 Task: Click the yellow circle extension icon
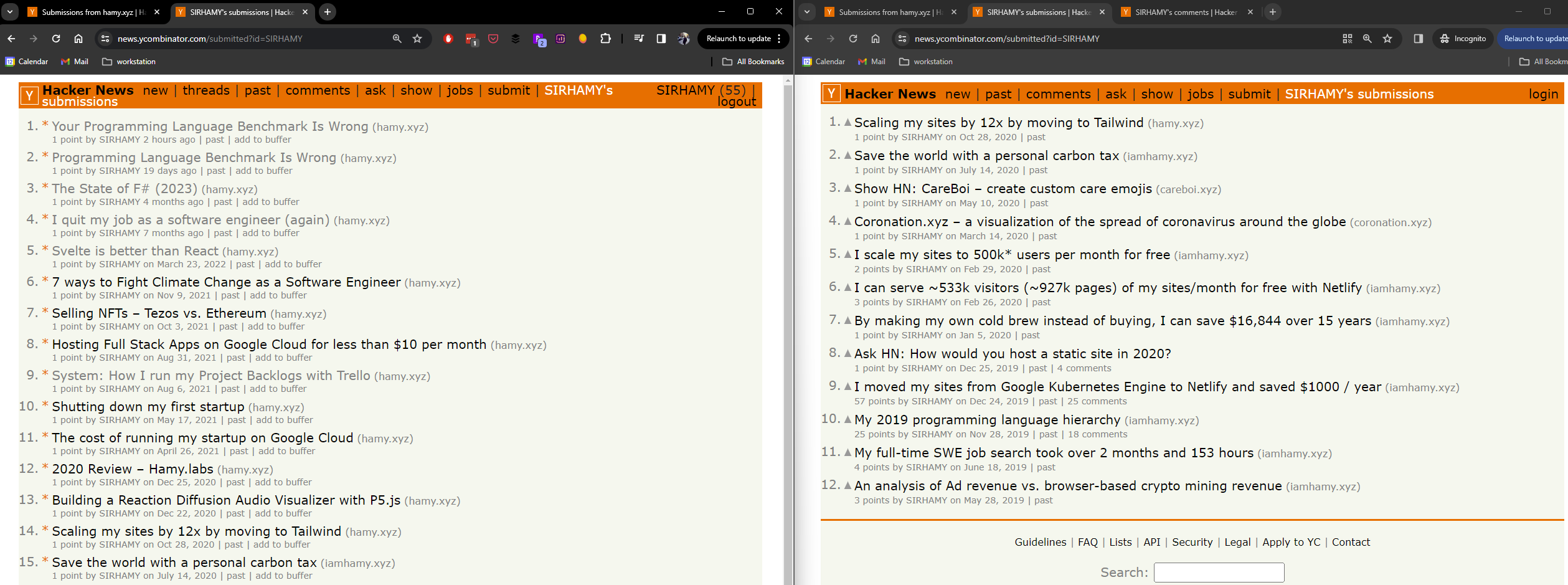[x=583, y=39]
